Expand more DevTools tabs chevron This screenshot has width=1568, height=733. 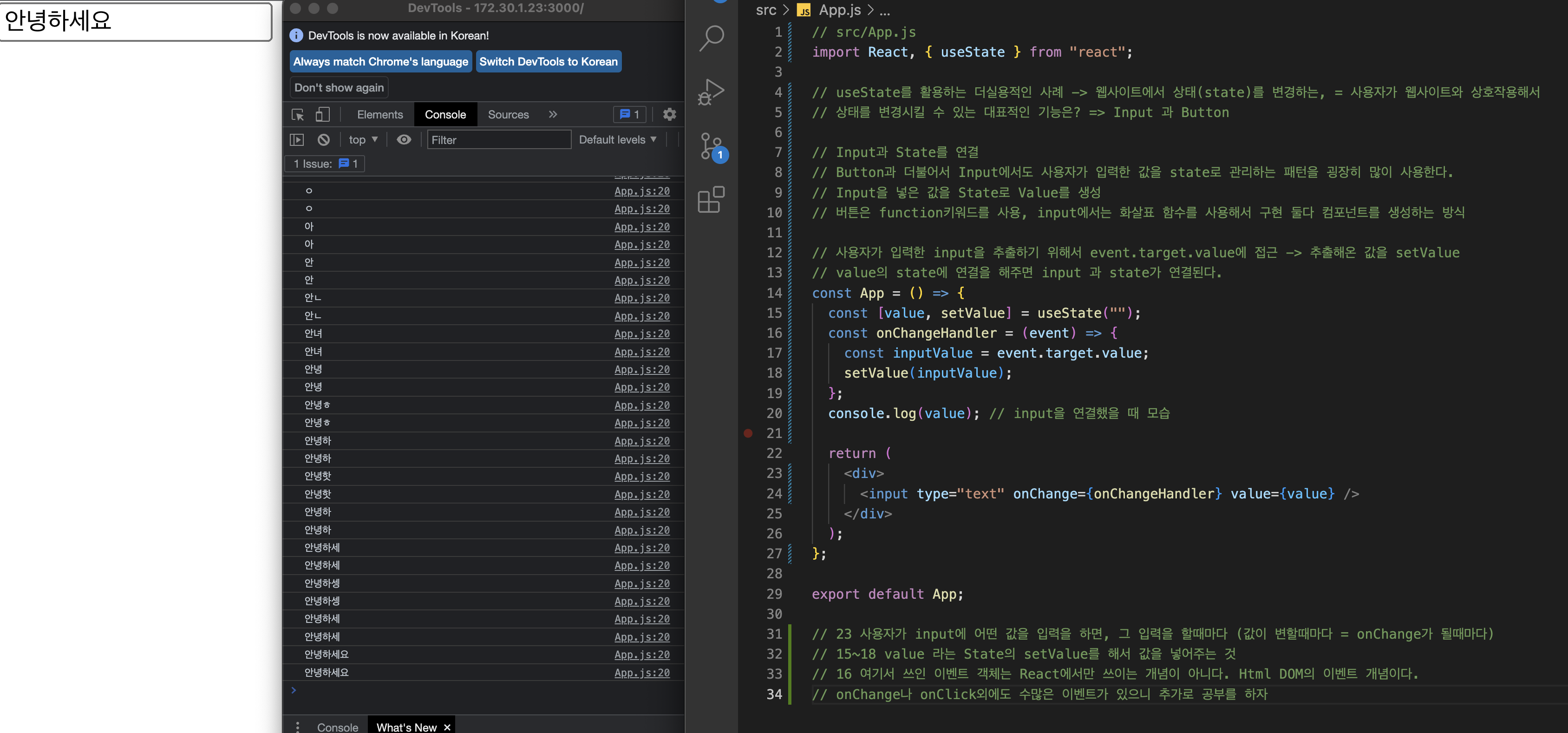tap(553, 114)
